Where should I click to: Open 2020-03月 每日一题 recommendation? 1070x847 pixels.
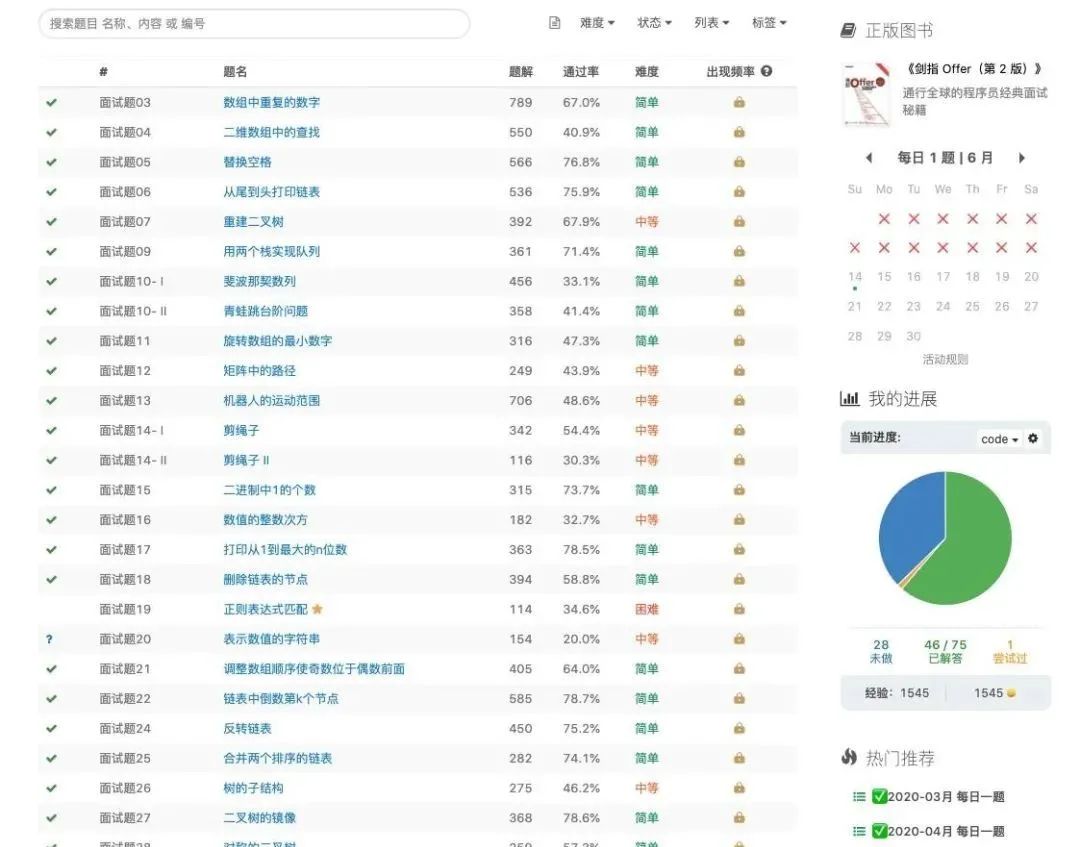946,796
